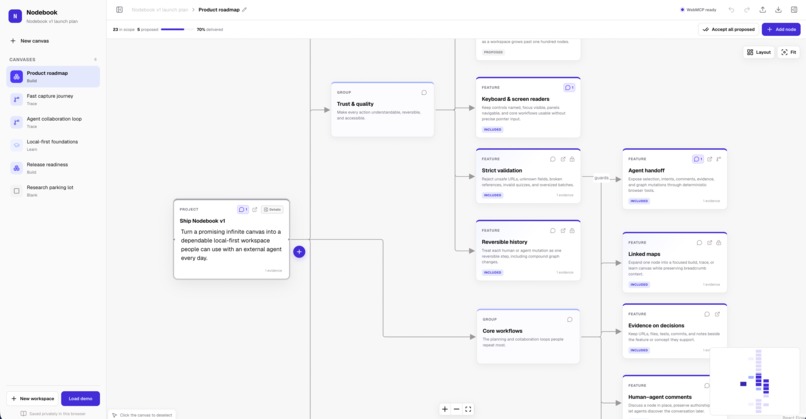Click the fit-view icon in the bottom zoom controls
Viewport: 806px width, 419px height.
[468, 409]
